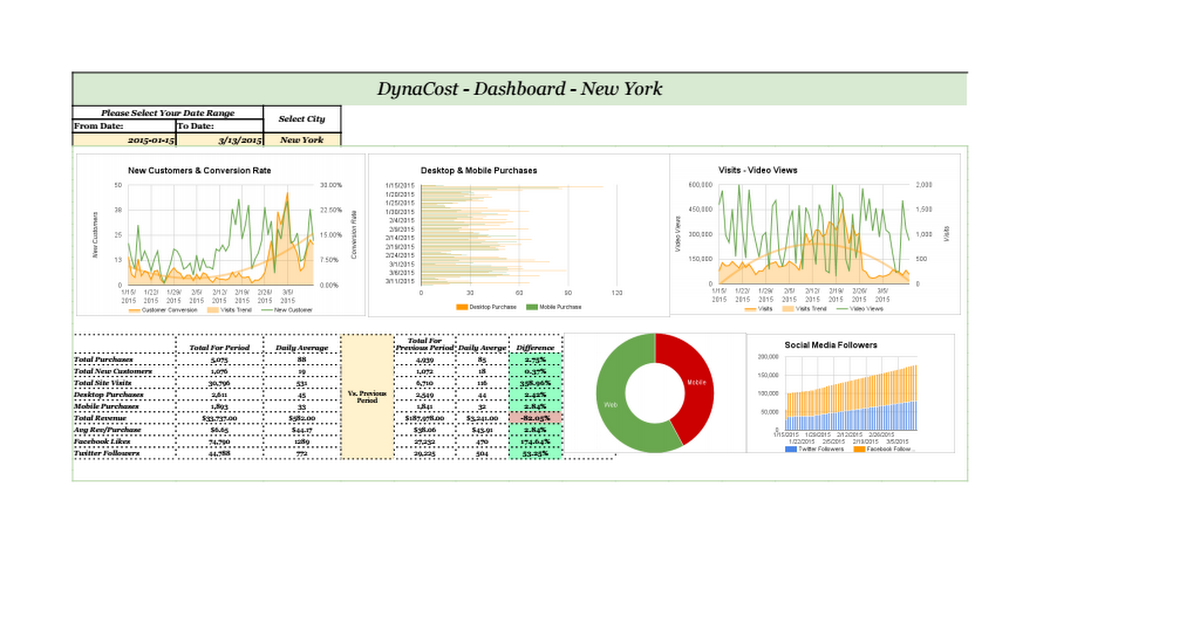
Task: Click the Video Views legend entry
Action: pyautogui.click(x=858, y=309)
